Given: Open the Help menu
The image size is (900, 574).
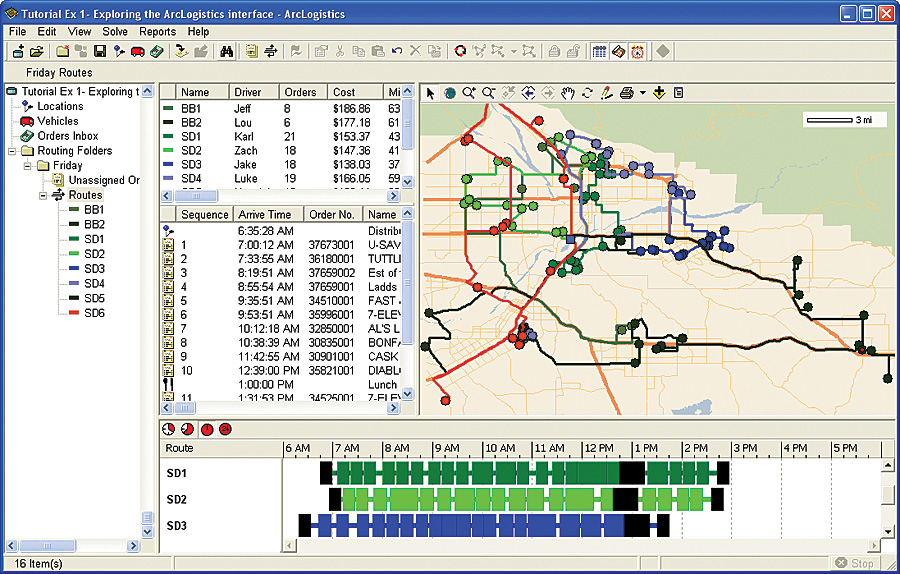Looking at the screenshot, I should pos(198,32).
